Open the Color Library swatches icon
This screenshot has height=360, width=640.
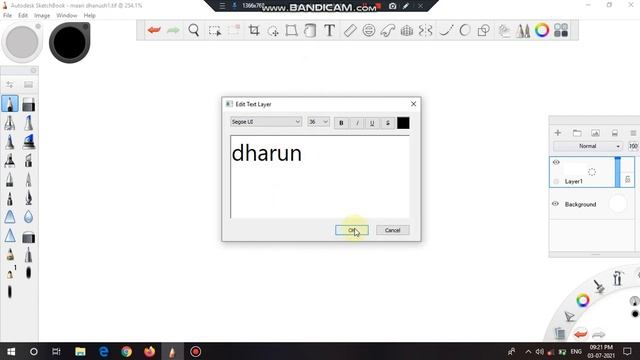561,30
